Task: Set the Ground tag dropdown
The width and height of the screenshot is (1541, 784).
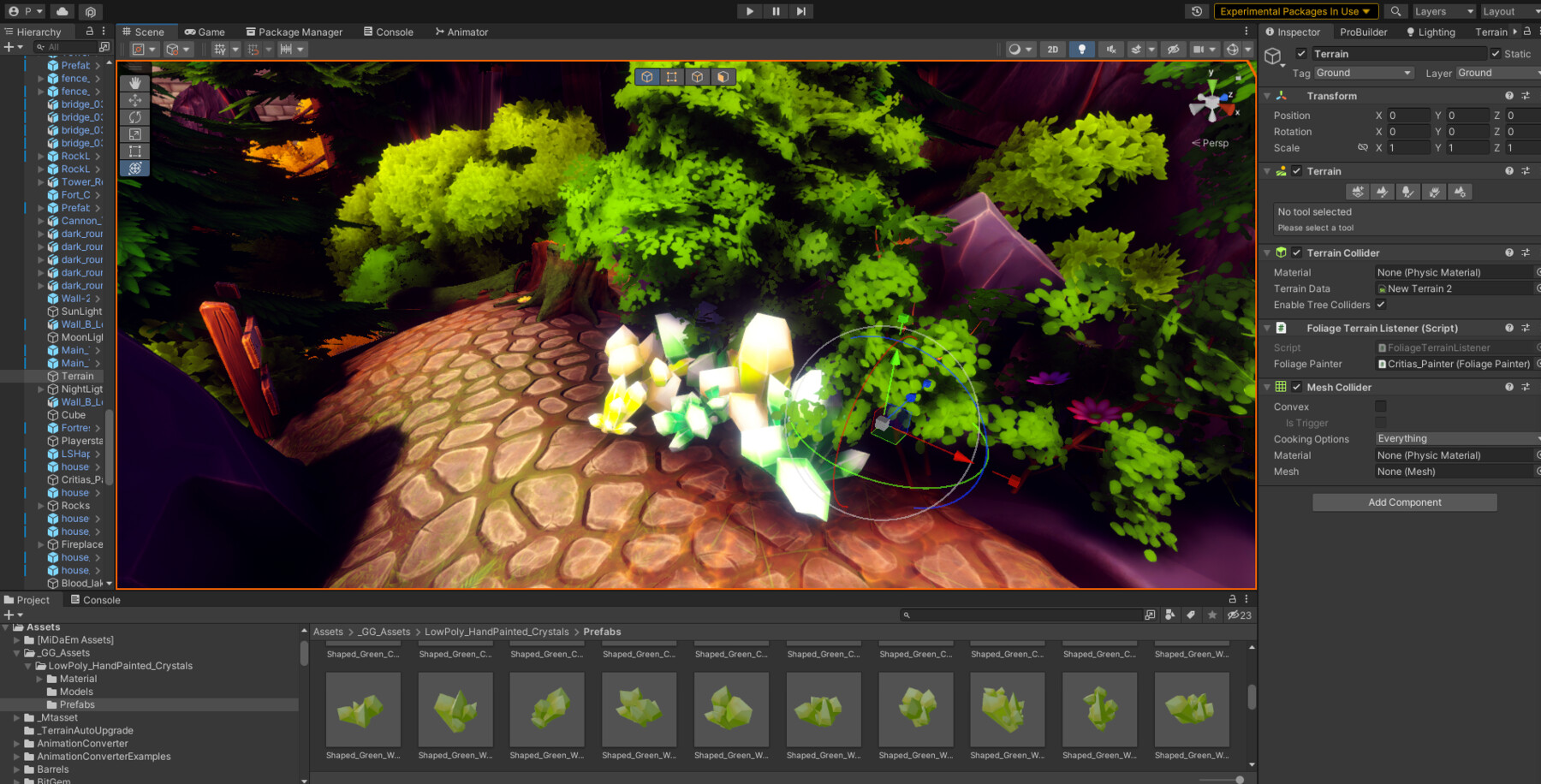Action: coord(1364,73)
